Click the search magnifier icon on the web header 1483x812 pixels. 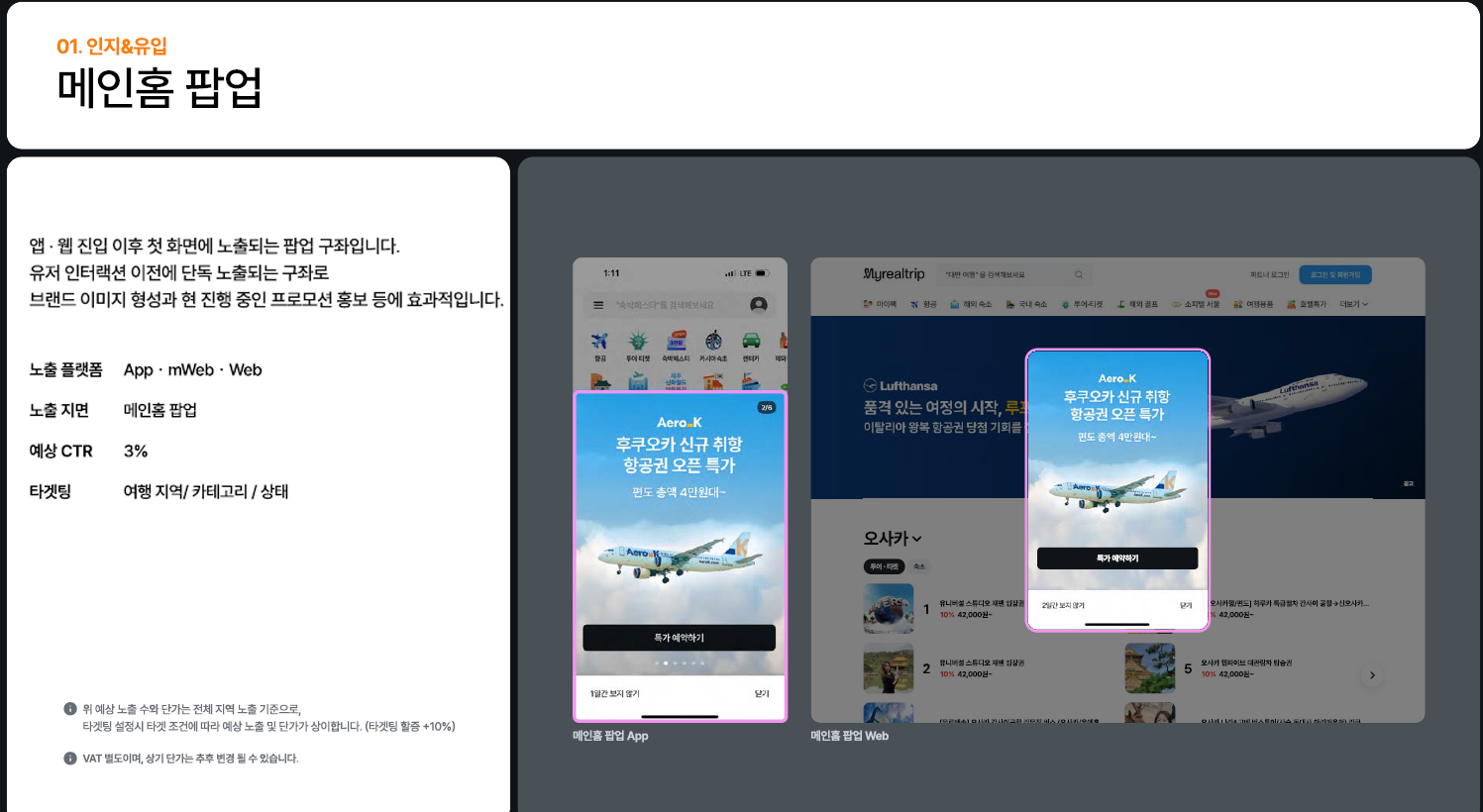pos(1079,274)
